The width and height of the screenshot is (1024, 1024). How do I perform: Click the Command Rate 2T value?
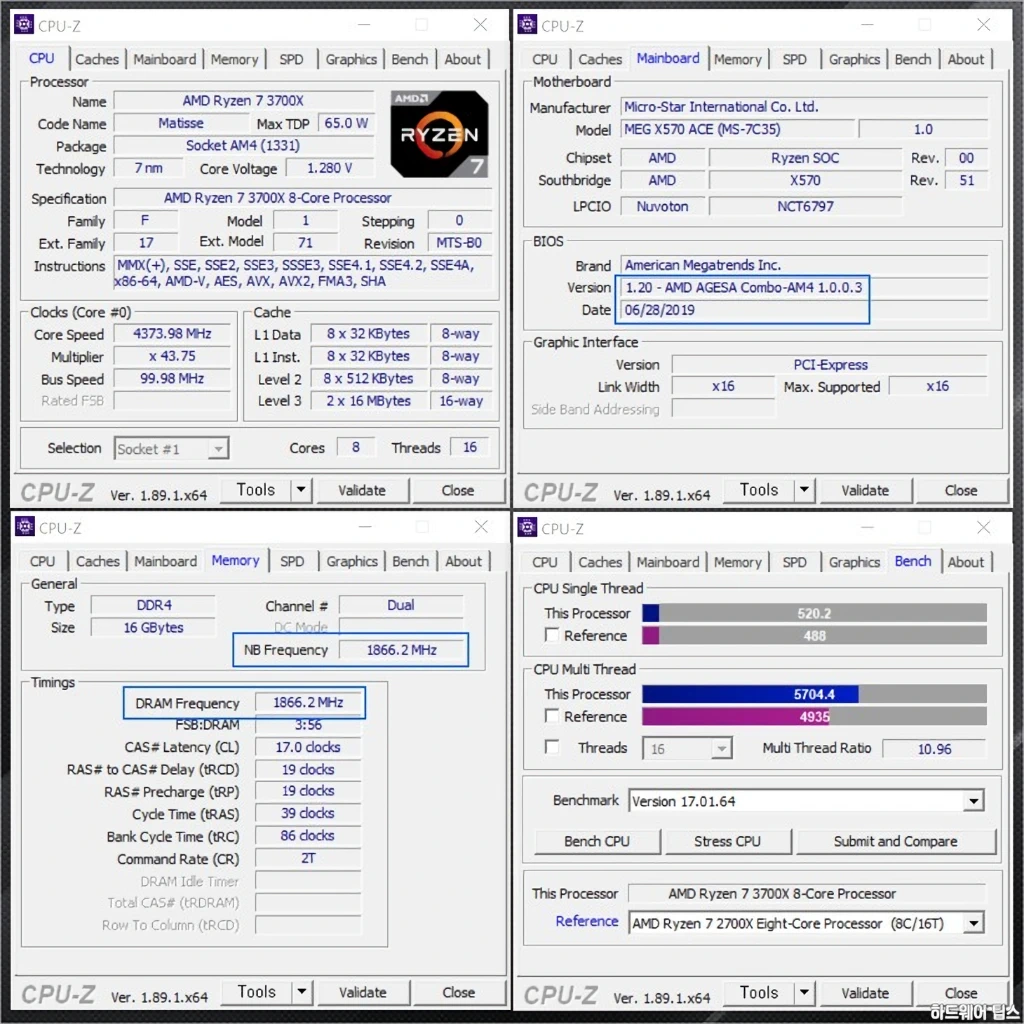[x=308, y=857]
